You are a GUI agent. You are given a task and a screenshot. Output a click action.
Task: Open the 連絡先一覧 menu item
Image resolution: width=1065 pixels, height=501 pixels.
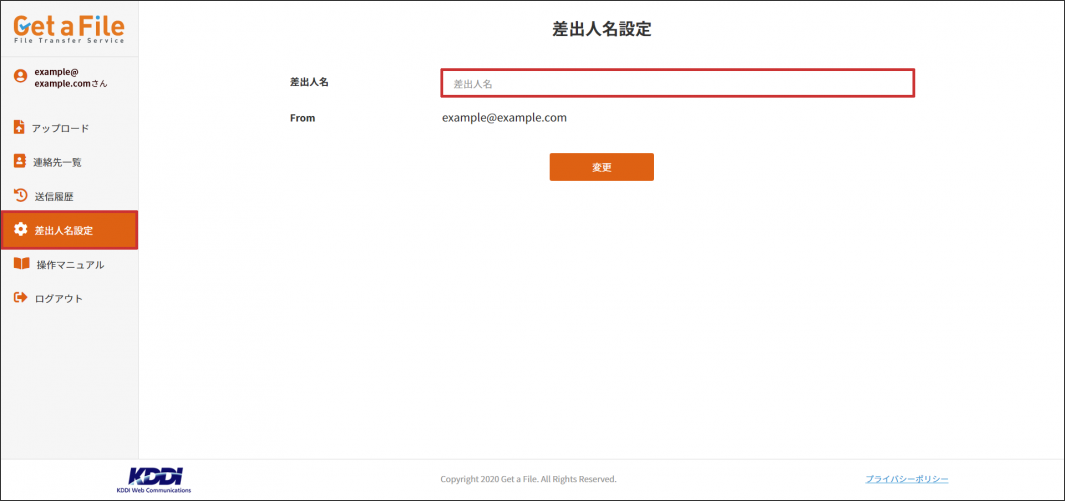tap(57, 162)
